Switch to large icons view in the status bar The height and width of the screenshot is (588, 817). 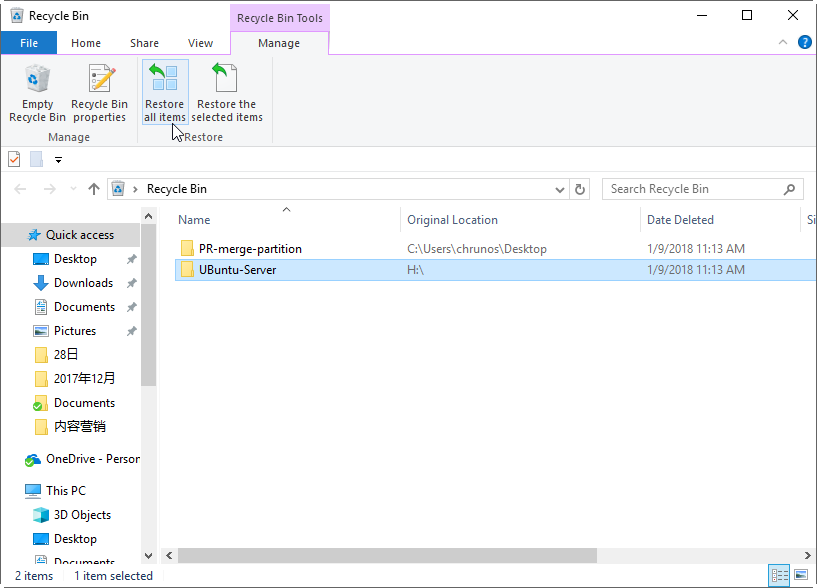point(800,575)
